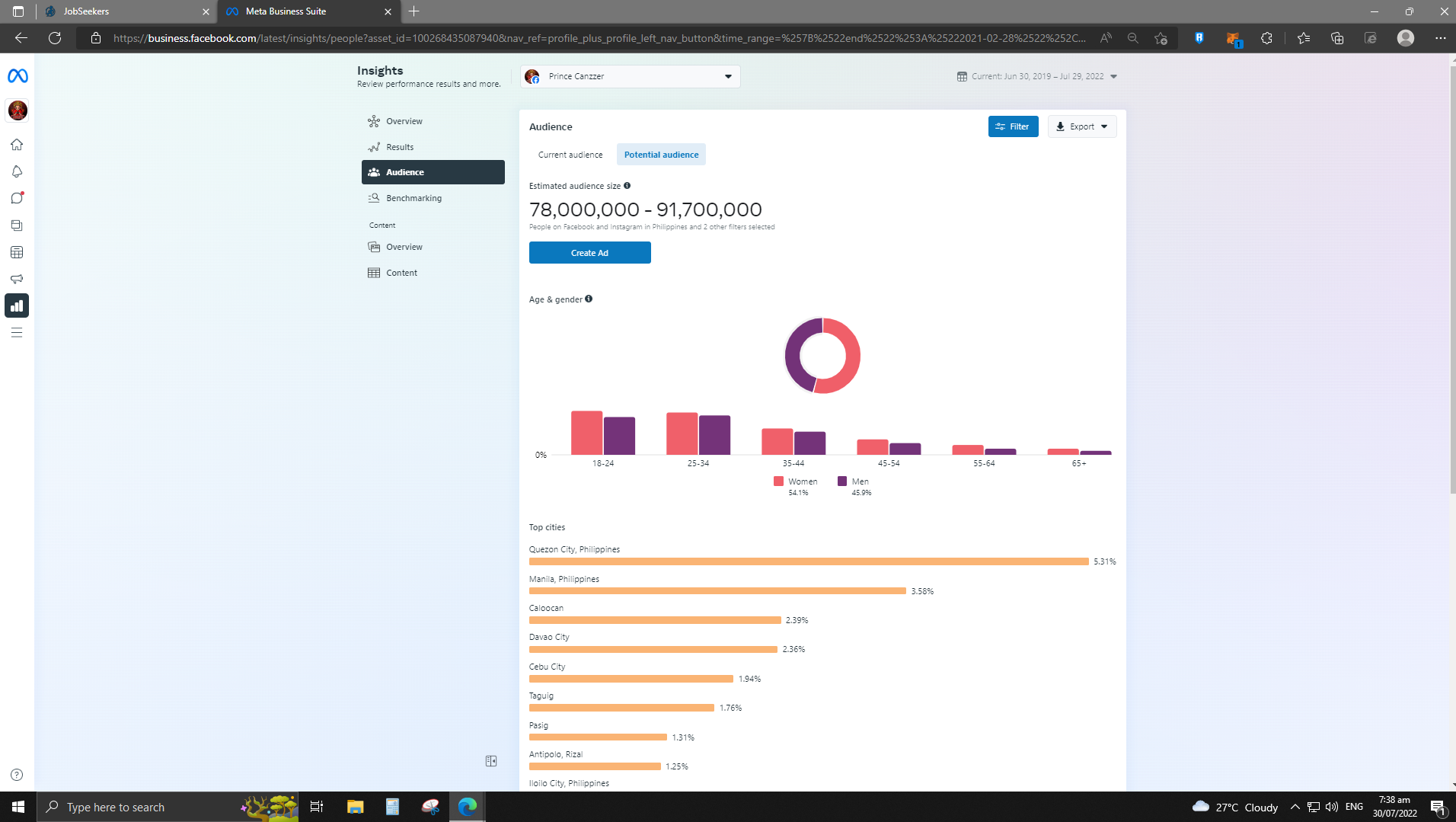1456x822 pixels.
Task: Open the MetaMask fox extension icon
Action: click(x=1233, y=38)
